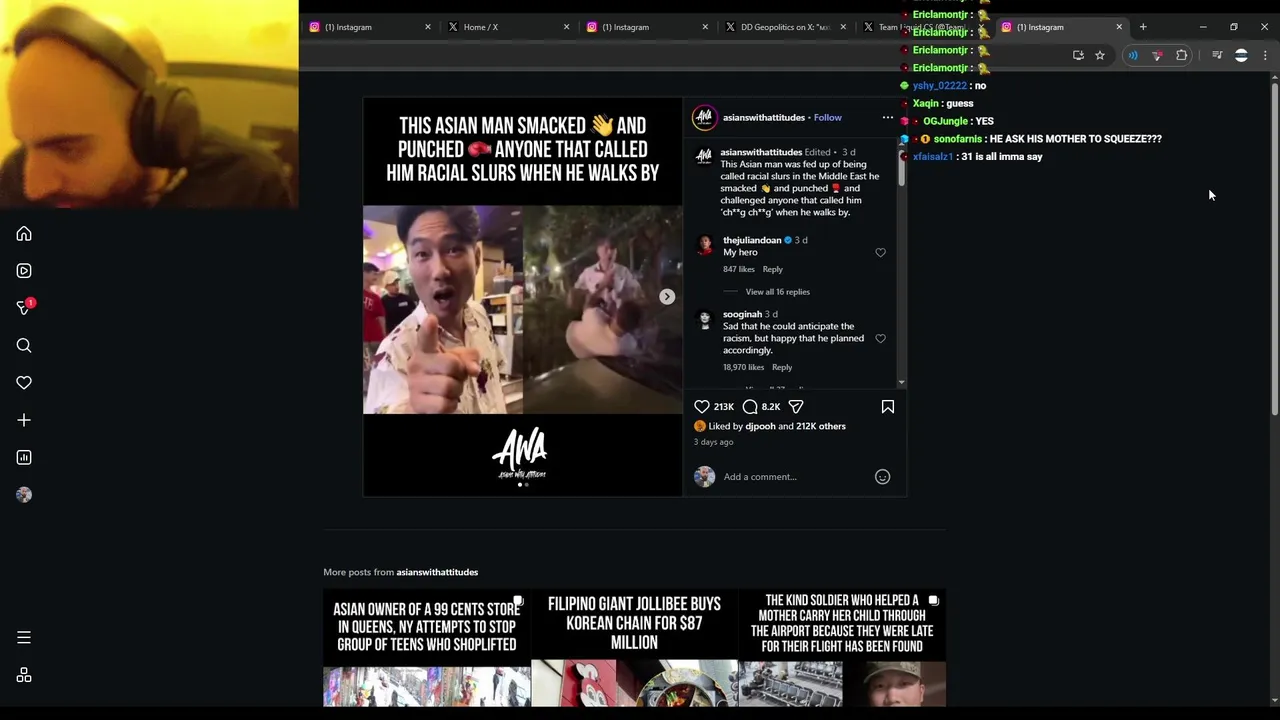Open the AWA profile avatar in the post header
Viewport: 1280px width, 720px height.
point(705,118)
